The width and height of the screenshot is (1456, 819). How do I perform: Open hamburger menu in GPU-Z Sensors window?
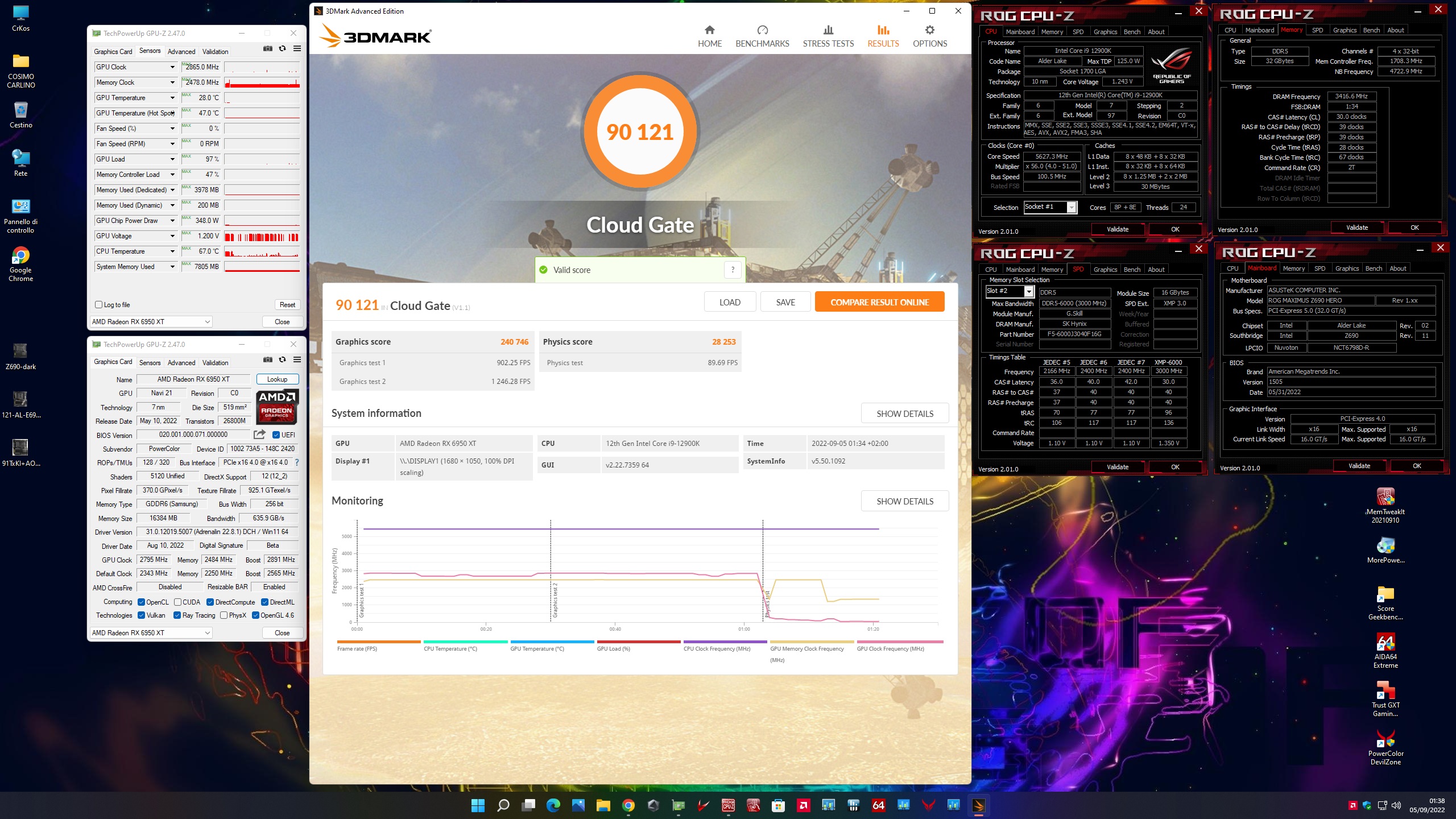tap(297, 49)
